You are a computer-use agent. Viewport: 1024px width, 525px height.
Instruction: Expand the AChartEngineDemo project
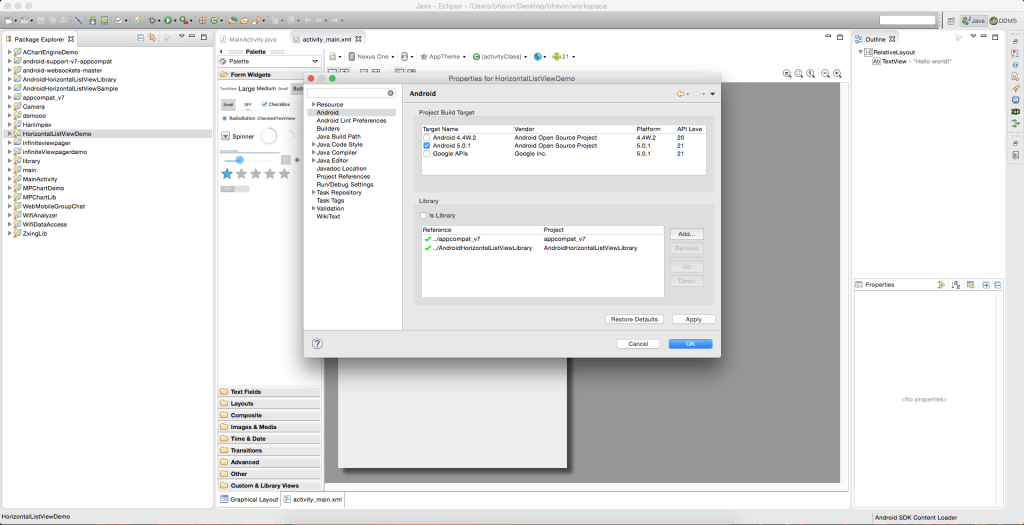(x=9, y=52)
